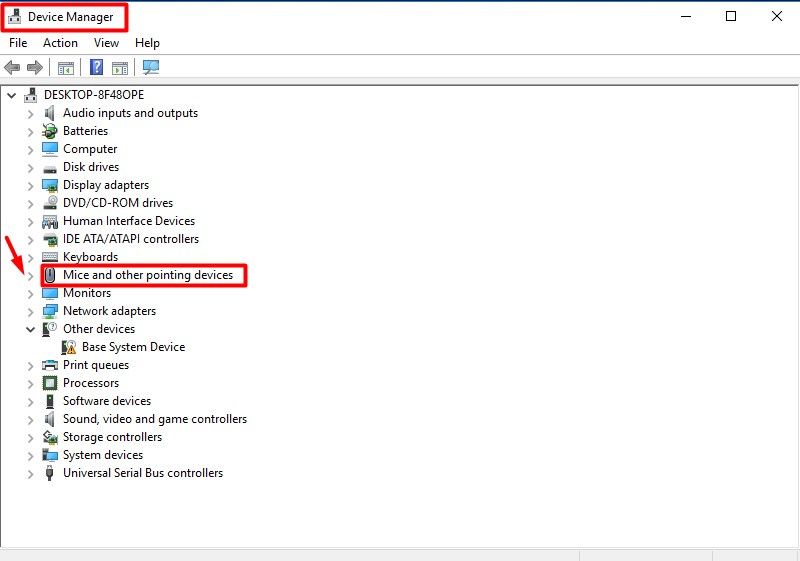The image size is (800, 561).
Task: Select Sound, video and game controllers
Action: click(x=154, y=419)
